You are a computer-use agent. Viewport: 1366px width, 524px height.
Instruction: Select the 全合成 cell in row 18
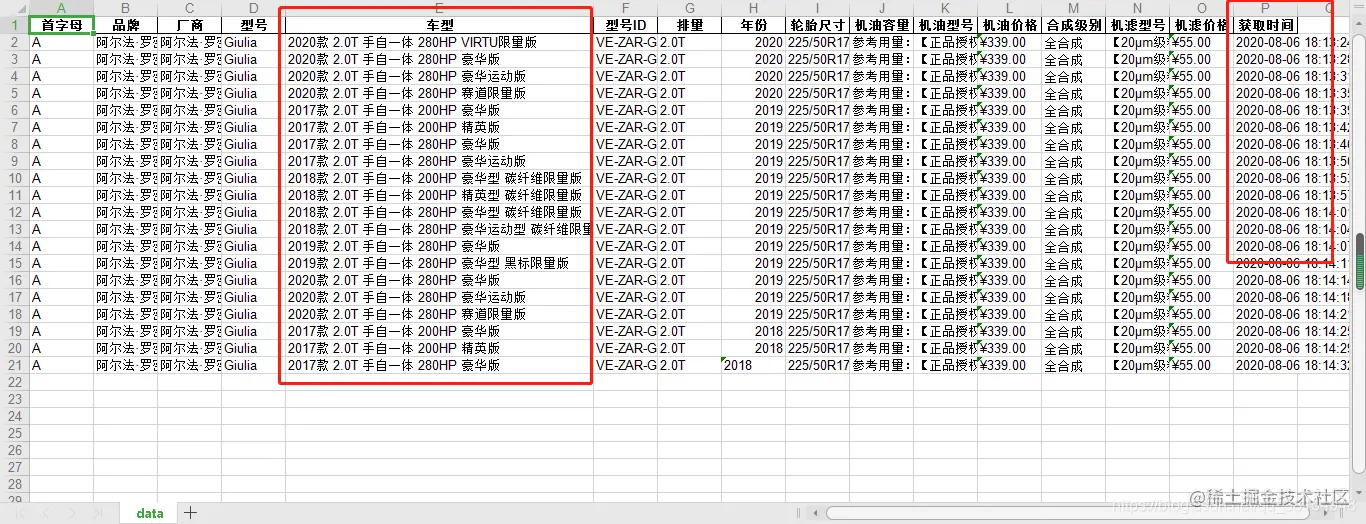(x=1073, y=314)
